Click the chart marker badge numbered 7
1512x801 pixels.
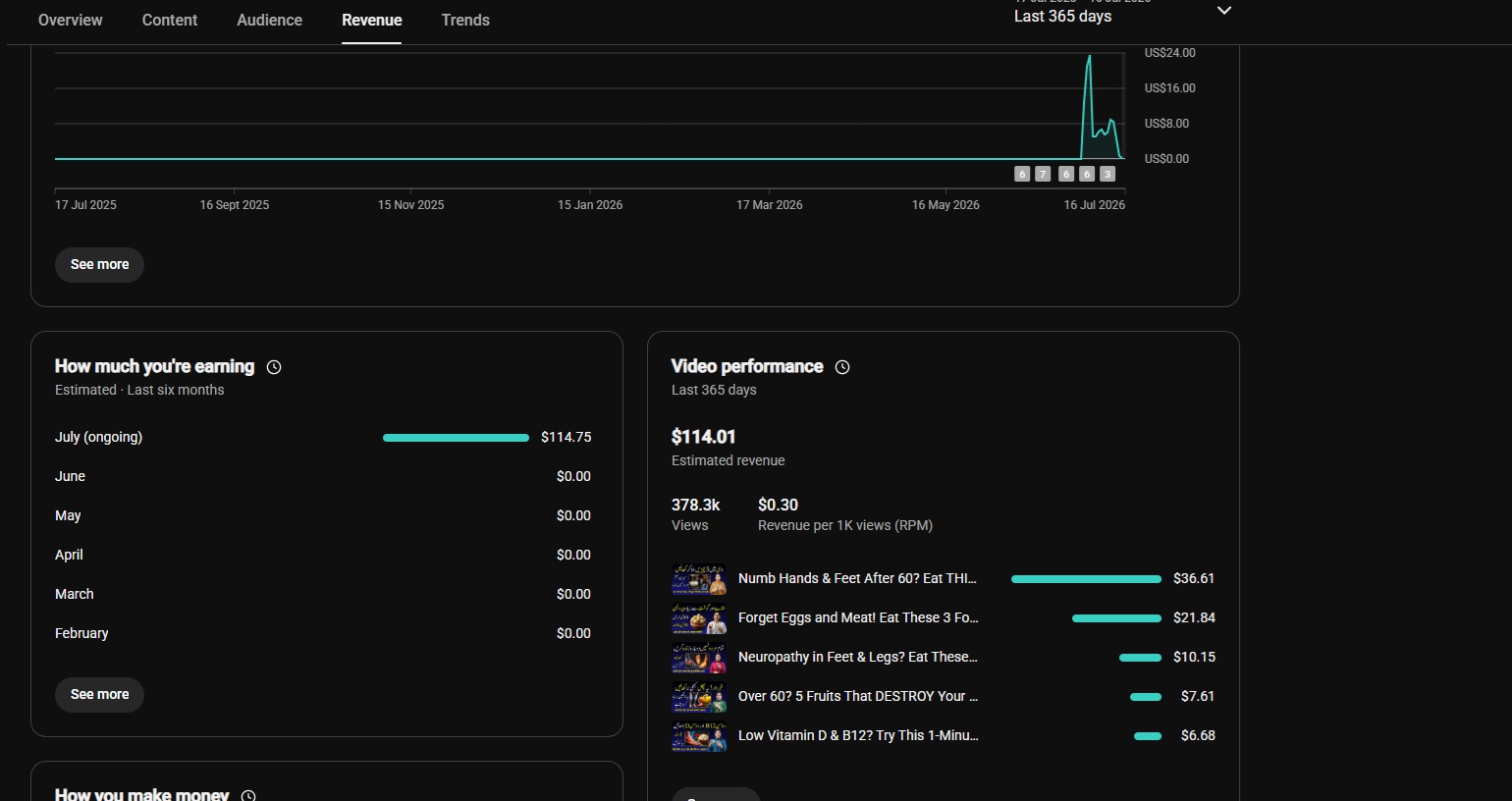pyautogui.click(x=1043, y=174)
